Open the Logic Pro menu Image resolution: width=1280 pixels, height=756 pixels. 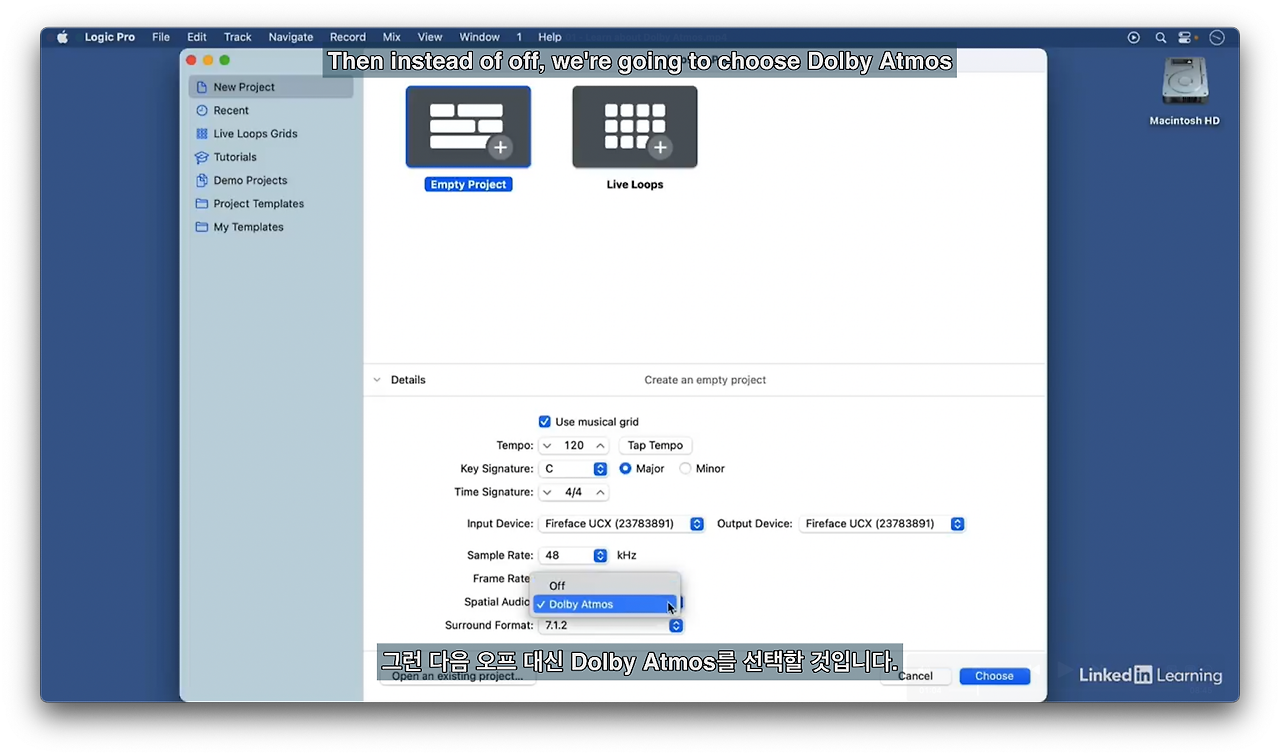(110, 37)
